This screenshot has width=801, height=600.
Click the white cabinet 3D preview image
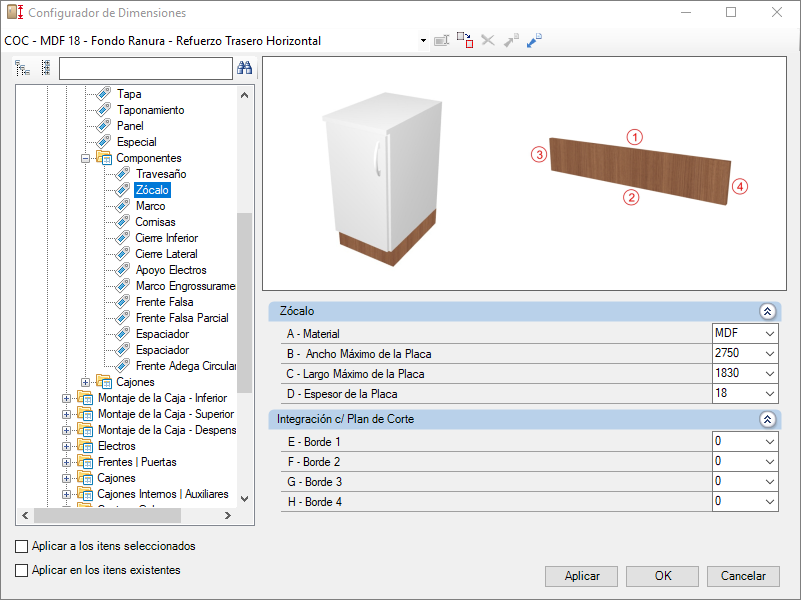tap(382, 179)
